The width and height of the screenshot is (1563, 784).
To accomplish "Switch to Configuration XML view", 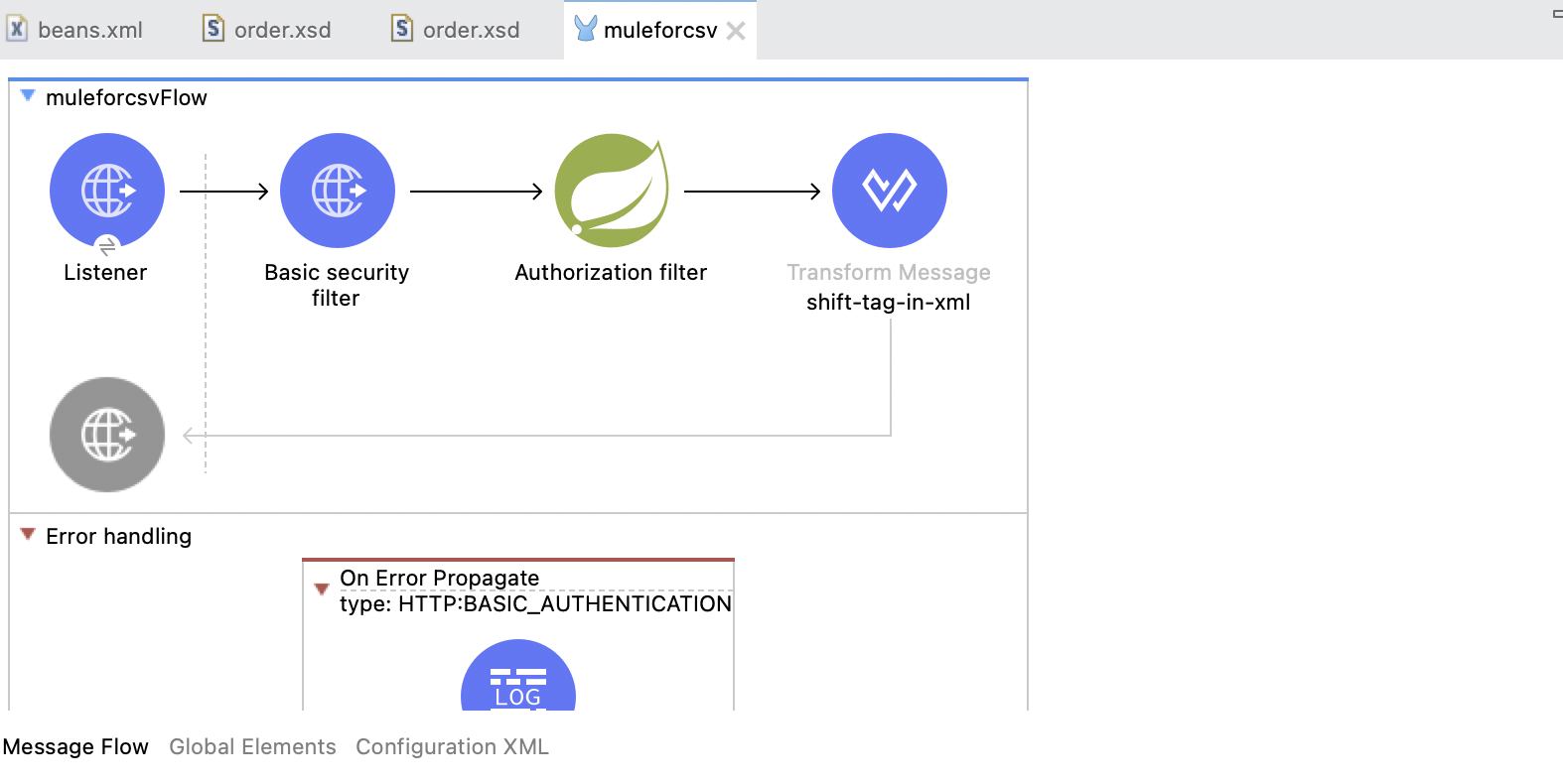I will pyautogui.click(x=452, y=746).
